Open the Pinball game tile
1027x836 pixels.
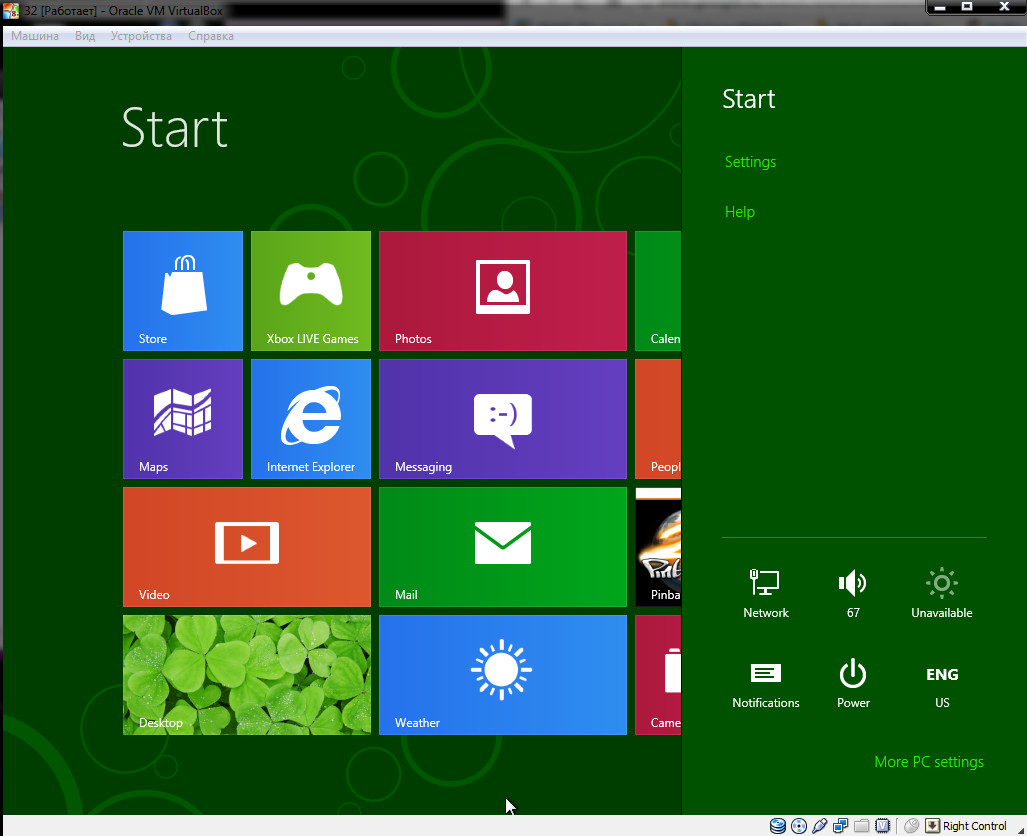[x=658, y=547]
